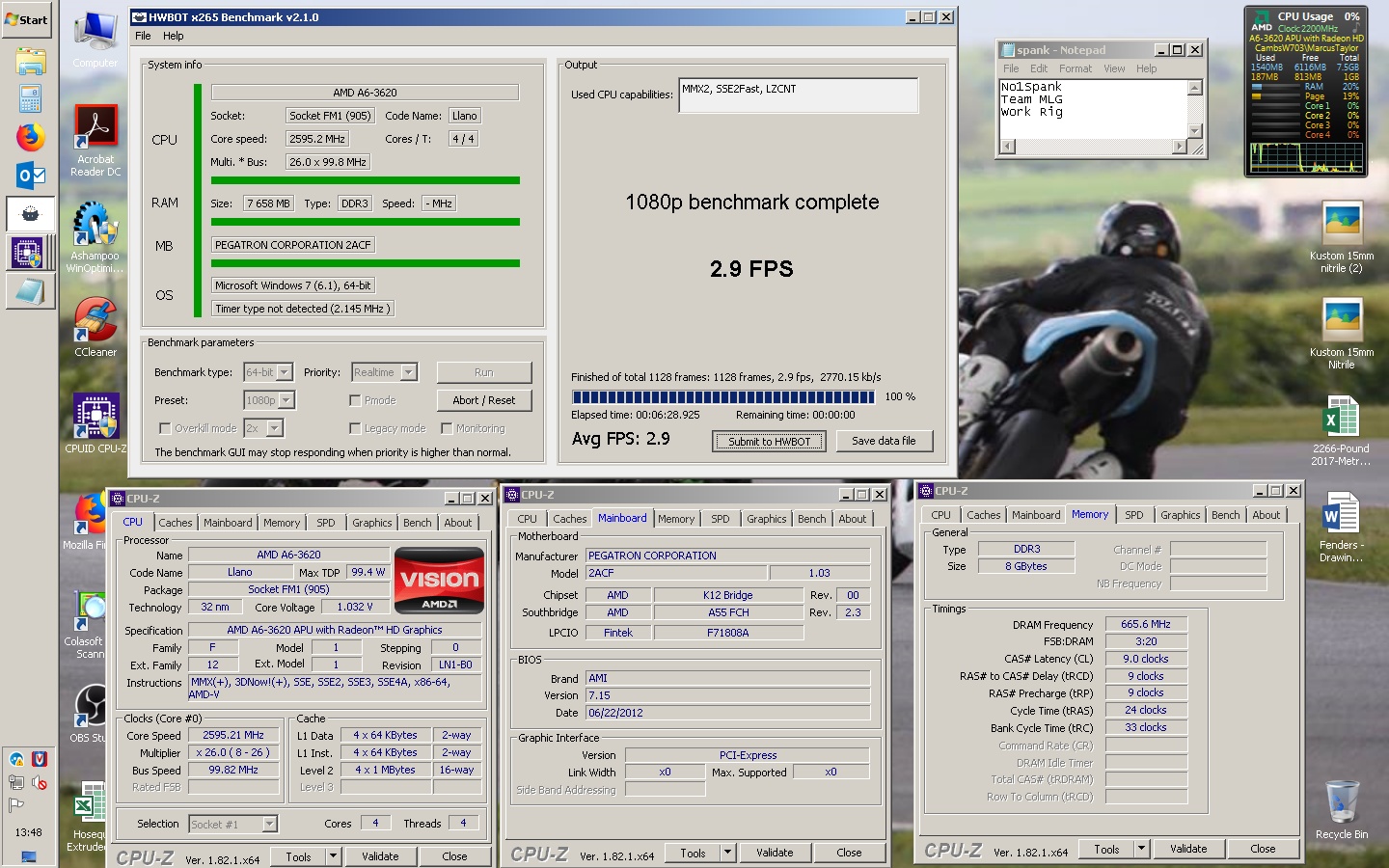Open Help menu in HWBOT x265 Benchmark

[x=174, y=36]
